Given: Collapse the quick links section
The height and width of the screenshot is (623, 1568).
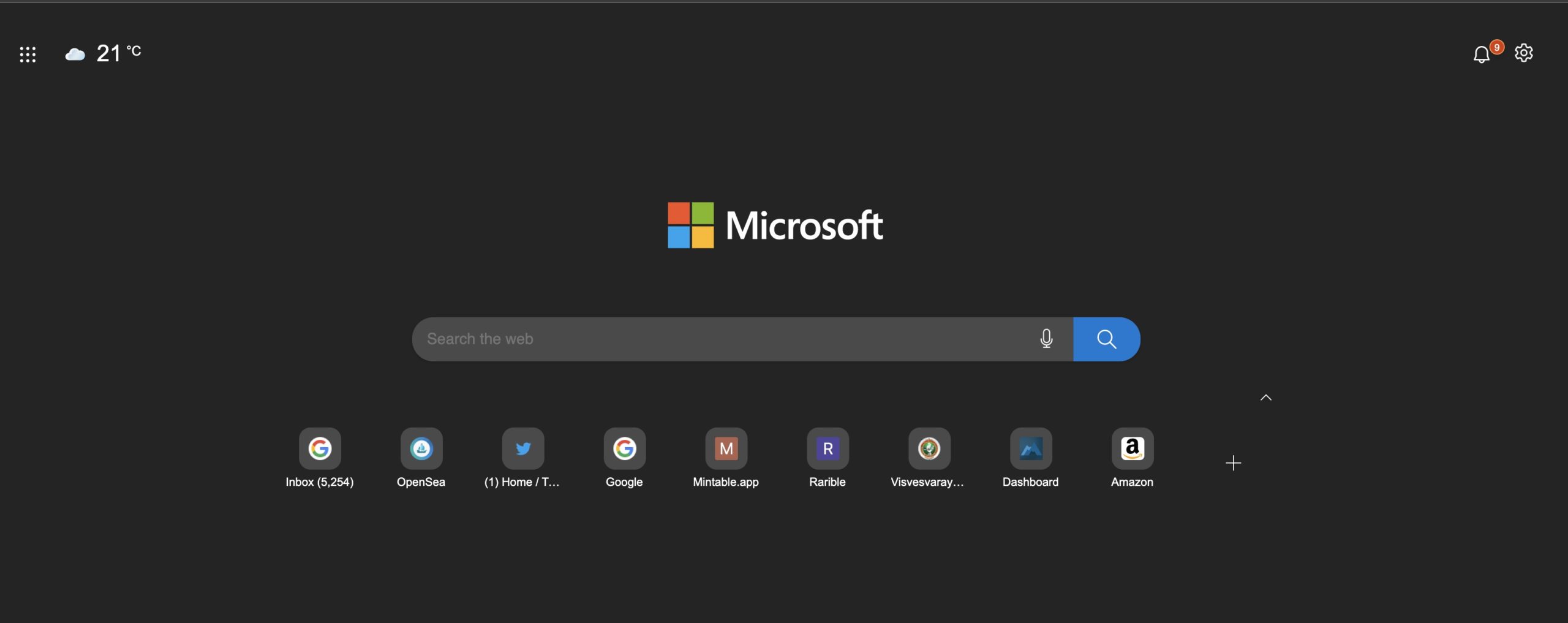Looking at the screenshot, I should click(x=1265, y=398).
